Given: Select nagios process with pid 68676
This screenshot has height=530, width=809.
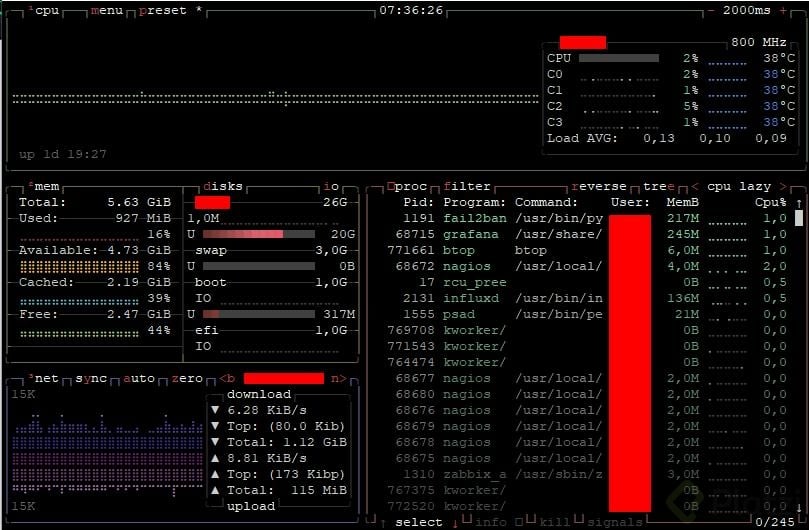Looking at the screenshot, I should (587, 410).
